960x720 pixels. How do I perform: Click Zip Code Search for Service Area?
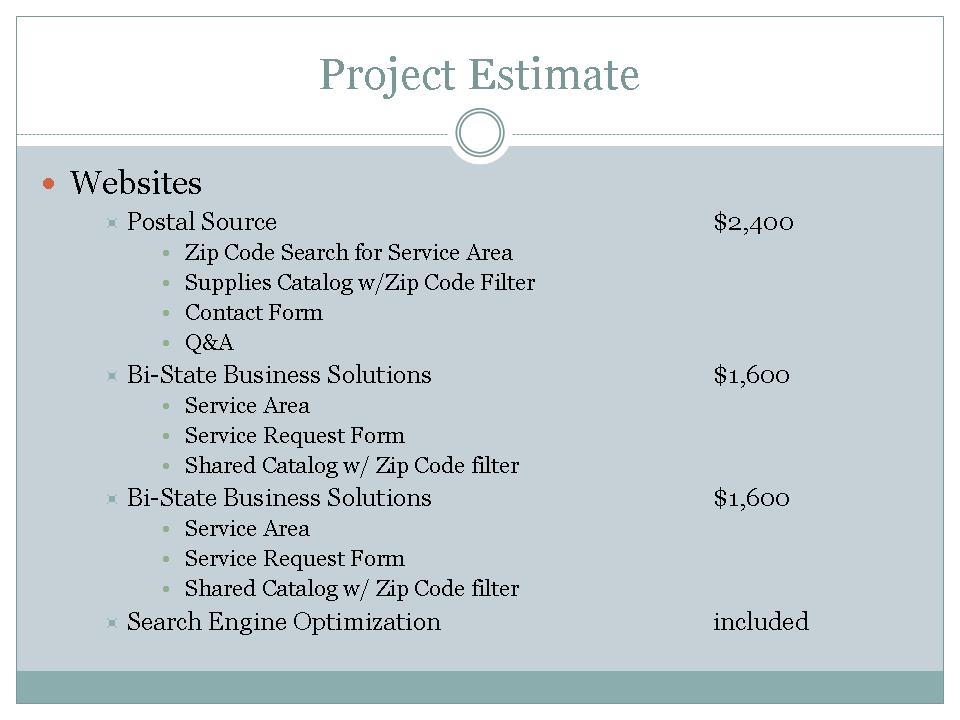click(x=348, y=253)
